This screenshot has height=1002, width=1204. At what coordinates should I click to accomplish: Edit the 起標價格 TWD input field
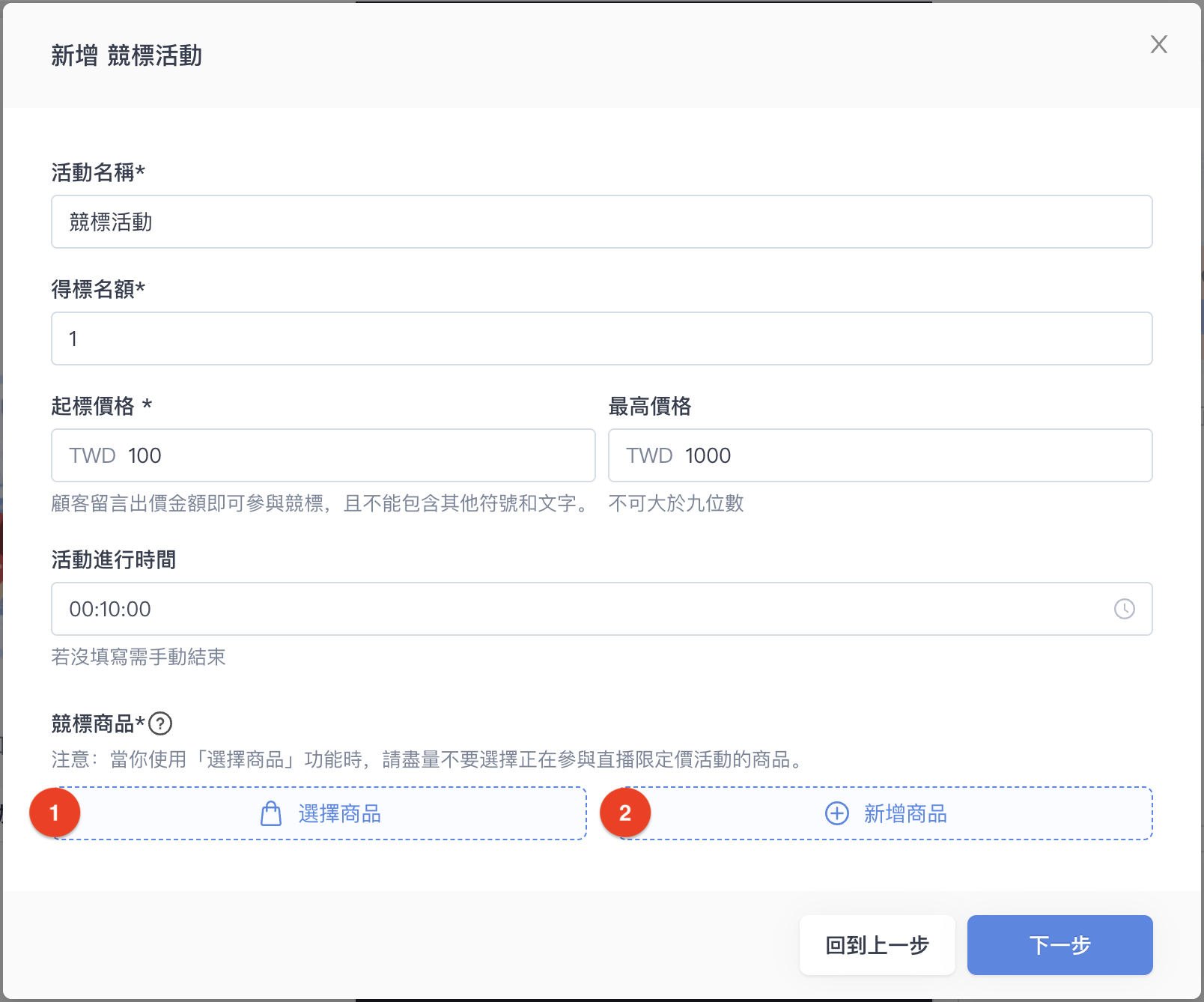tap(323, 455)
